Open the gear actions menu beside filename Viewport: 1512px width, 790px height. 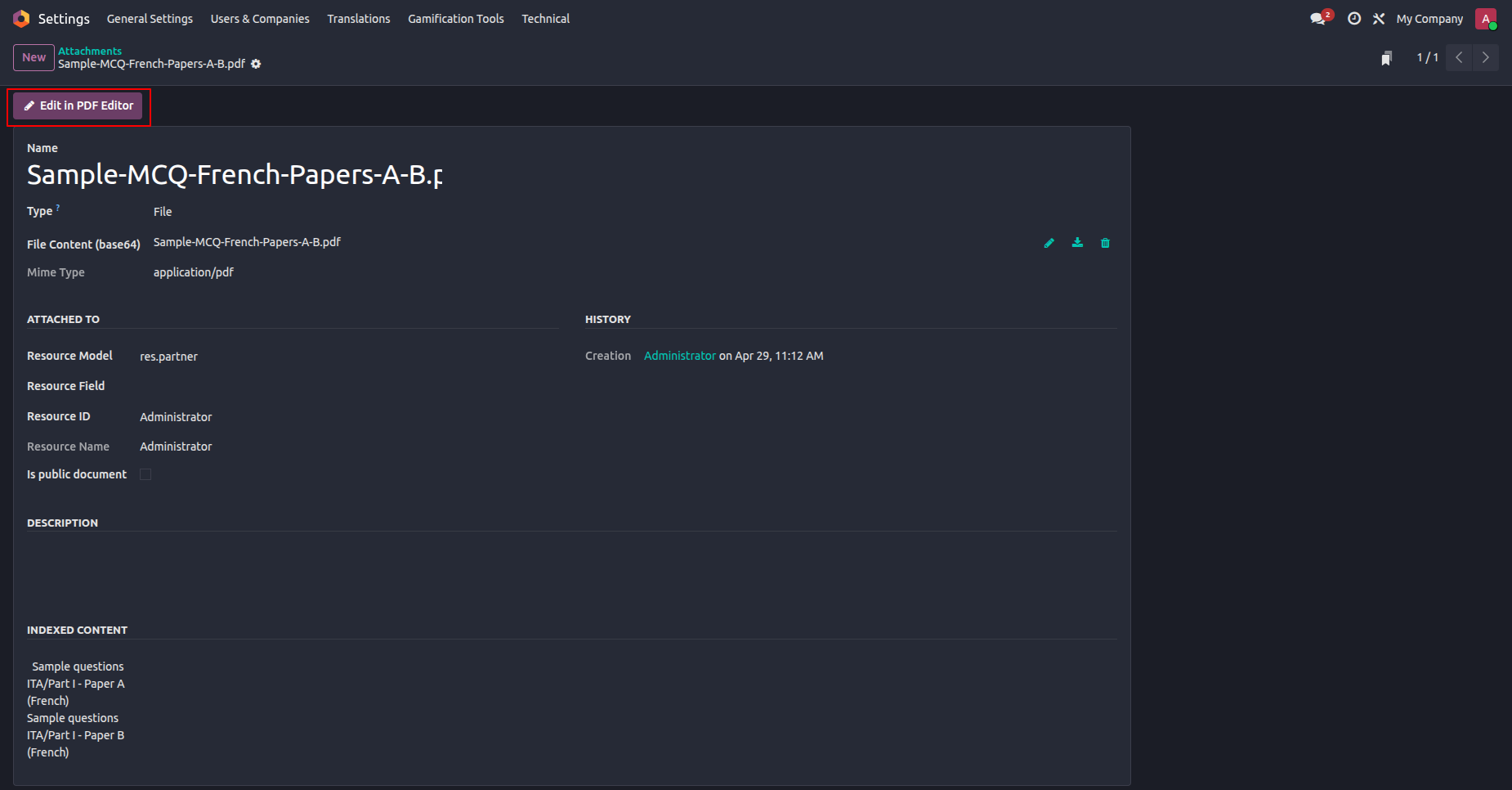tap(256, 64)
